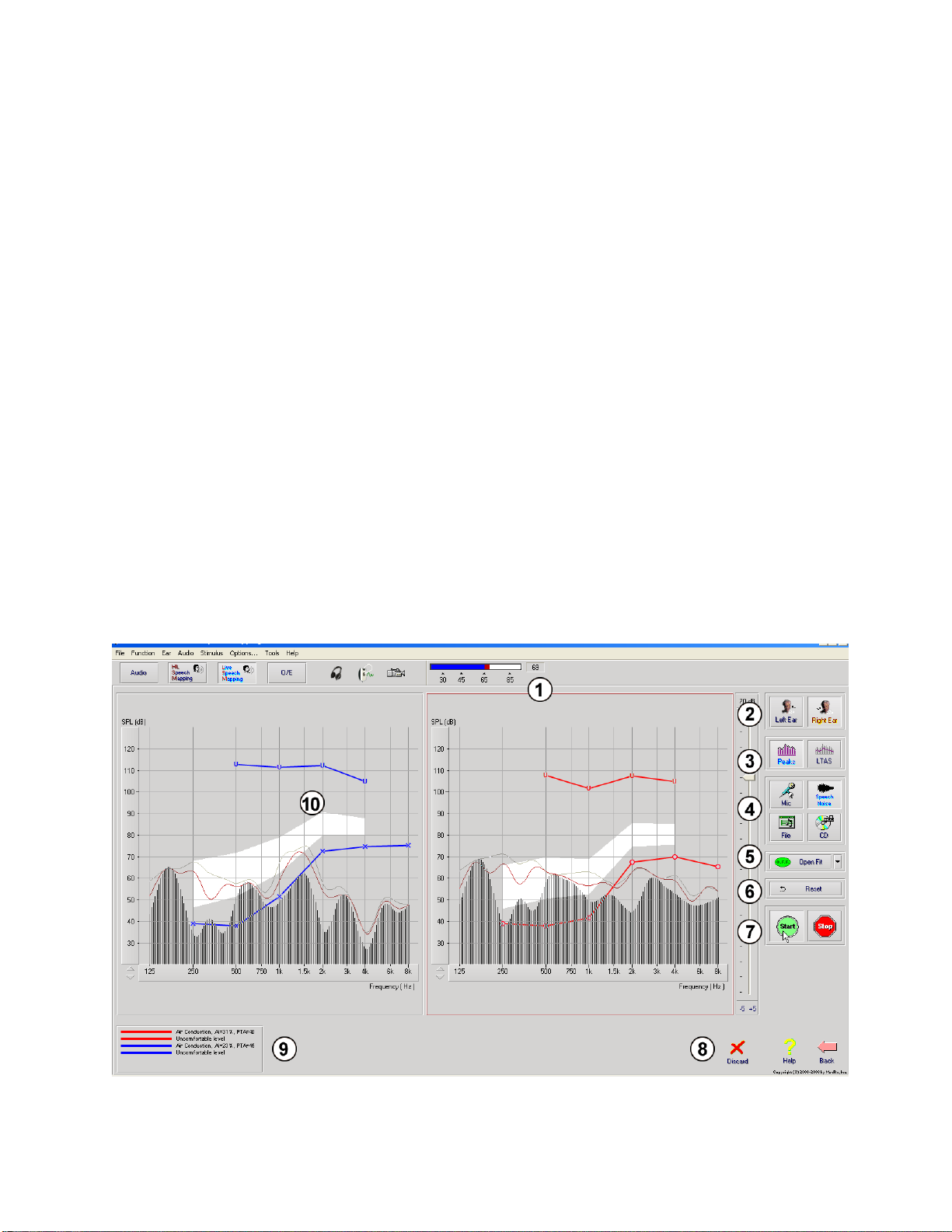Click the 85 marker under level meter

[510, 679]
